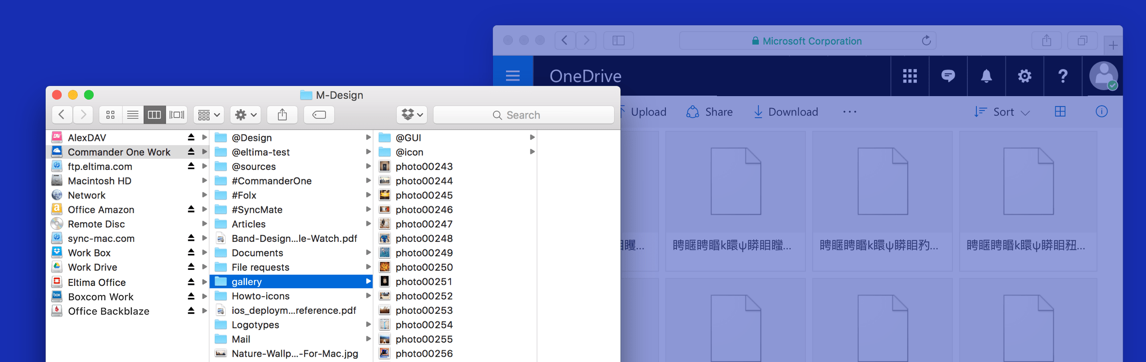1146x362 pixels.
Task: Eject the Eltima Office drive
Action: click(x=191, y=282)
